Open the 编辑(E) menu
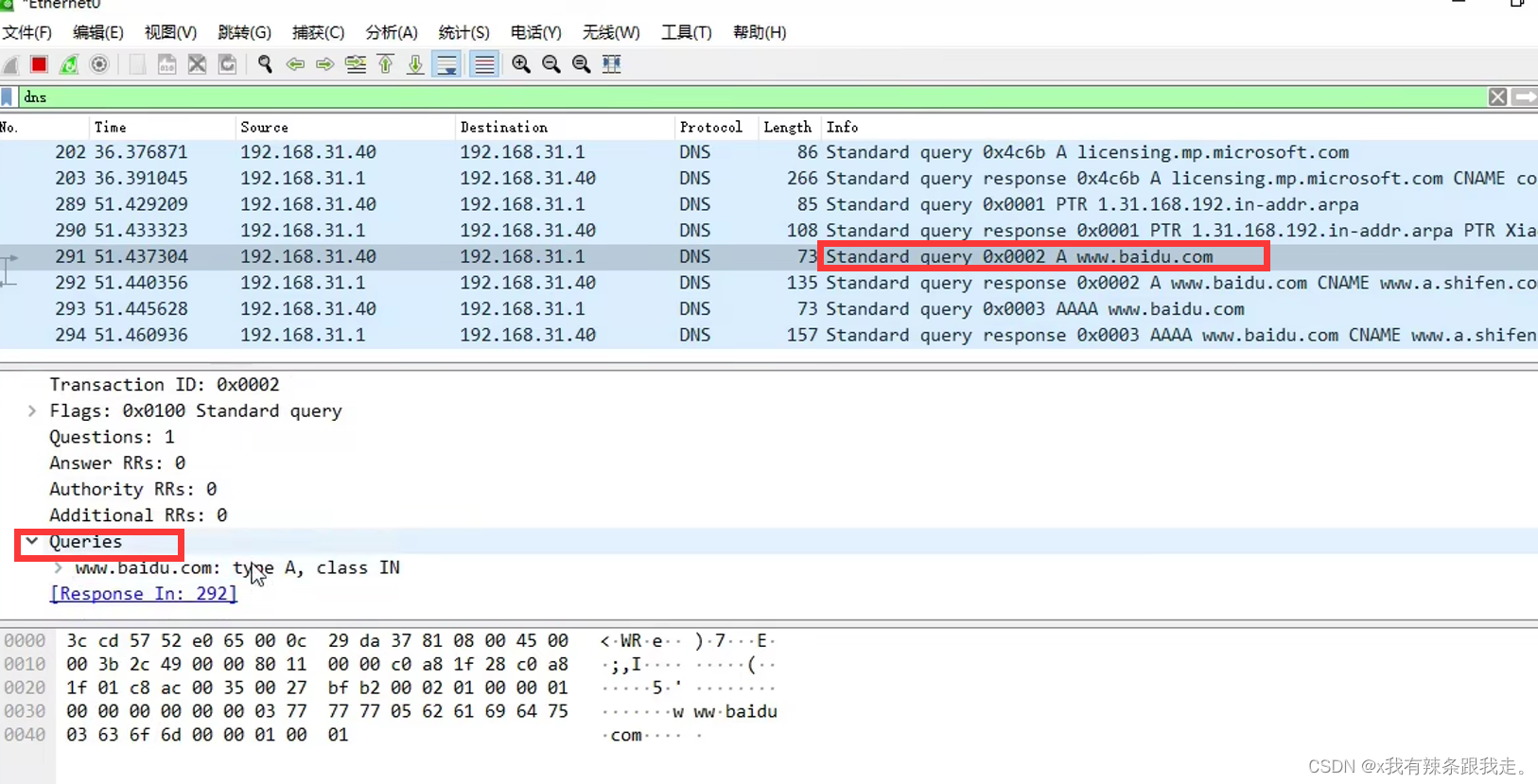The image size is (1538, 784). point(98,32)
